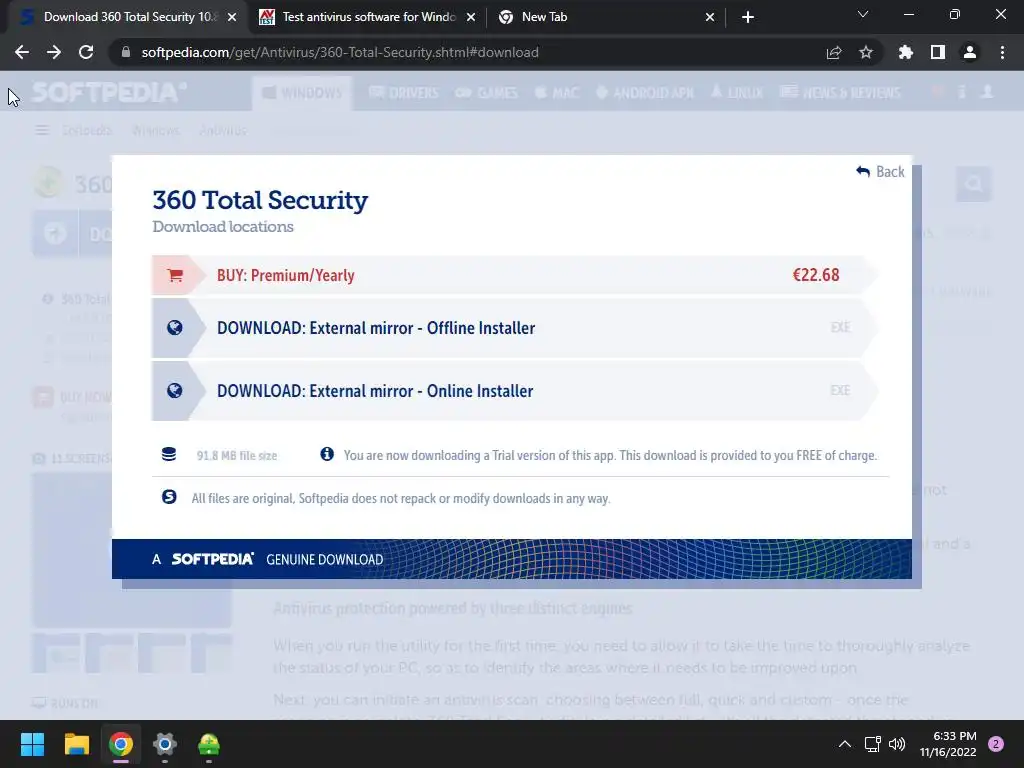Open the Chrome extensions puzzle icon

coord(906,52)
